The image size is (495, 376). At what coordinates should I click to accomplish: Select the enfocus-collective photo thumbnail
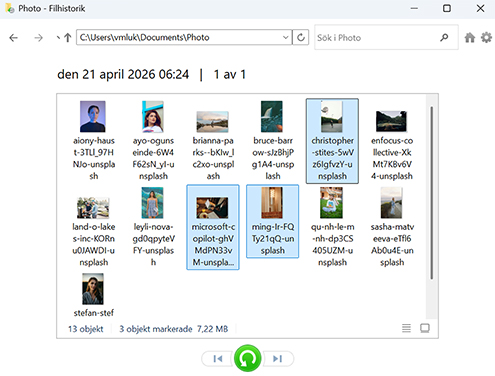[391, 121]
